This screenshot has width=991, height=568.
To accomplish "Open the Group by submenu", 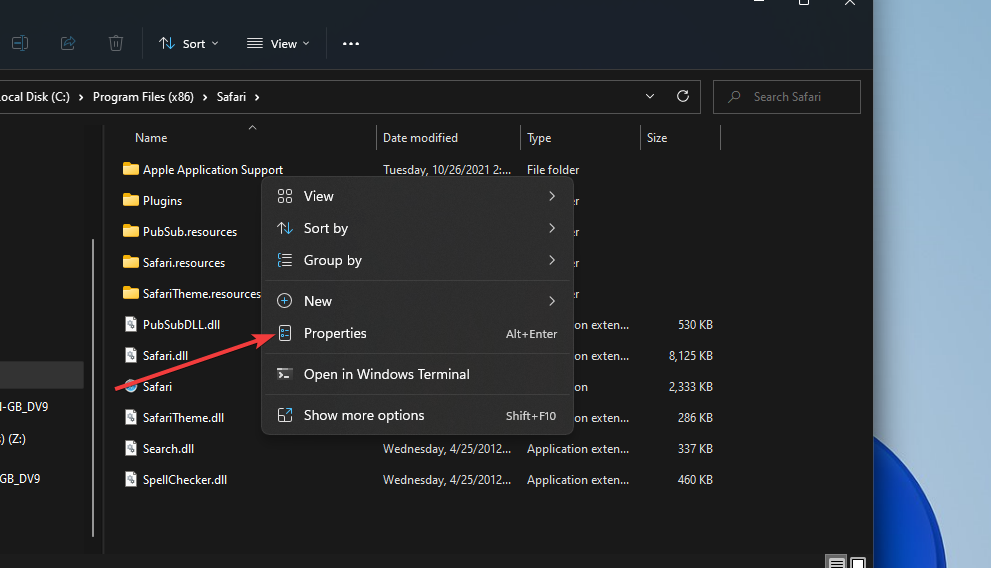I will click(417, 260).
